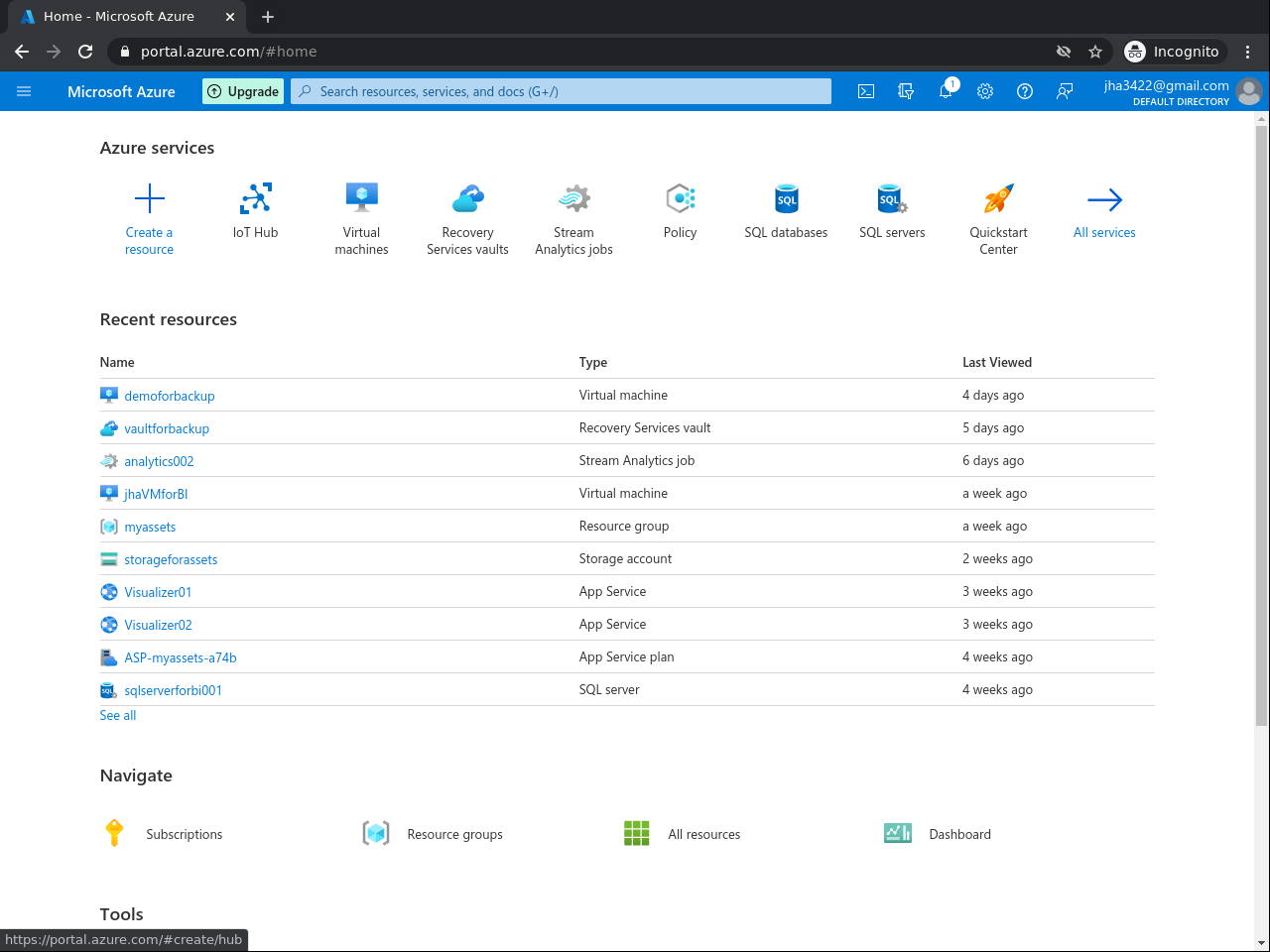Open the Notifications bell
The height and width of the screenshot is (952, 1270).
(946, 91)
